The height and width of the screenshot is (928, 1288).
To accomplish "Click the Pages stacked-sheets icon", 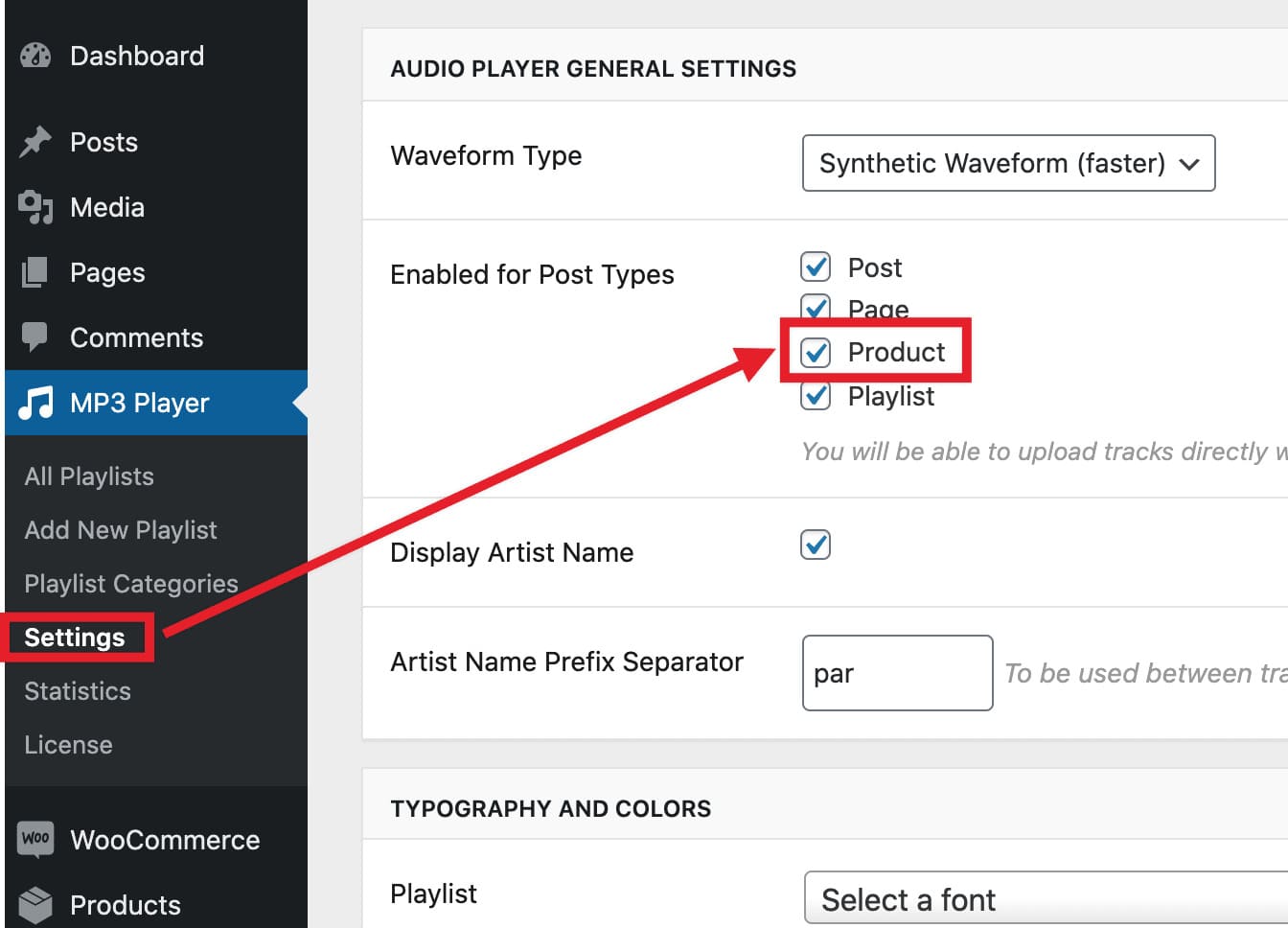I will click(x=35, y=272).
